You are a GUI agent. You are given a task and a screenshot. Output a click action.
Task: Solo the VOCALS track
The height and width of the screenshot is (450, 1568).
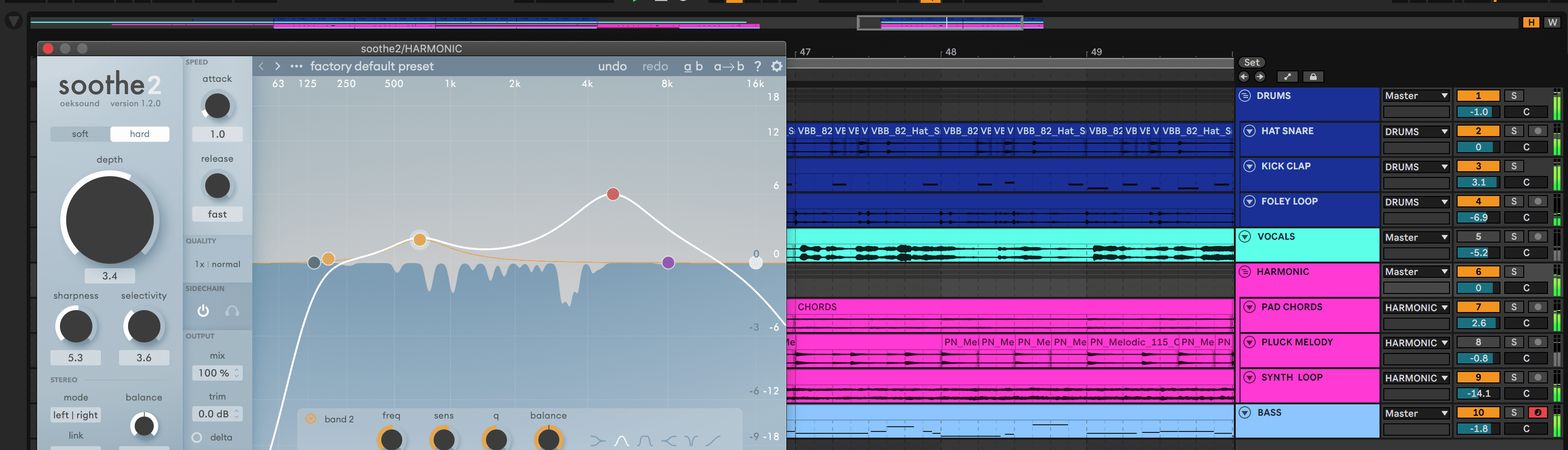tap(1514, 236)
